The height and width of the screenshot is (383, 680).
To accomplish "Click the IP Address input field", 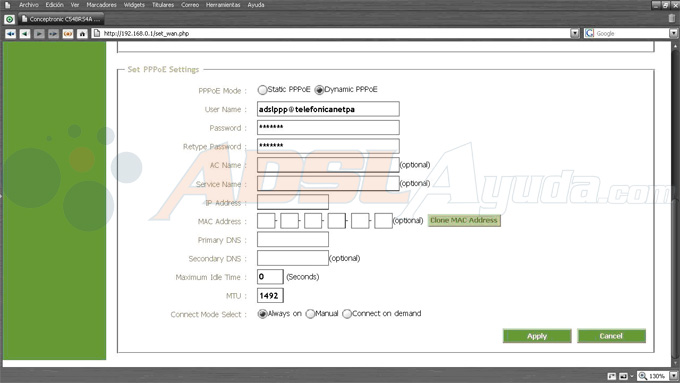I will click(293, 202).
